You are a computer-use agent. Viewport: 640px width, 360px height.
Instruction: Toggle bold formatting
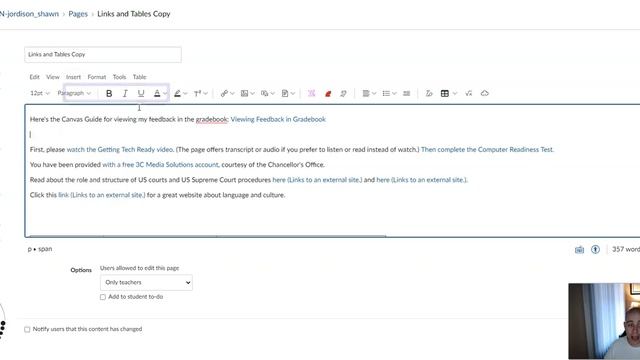(x=109, y=93)
